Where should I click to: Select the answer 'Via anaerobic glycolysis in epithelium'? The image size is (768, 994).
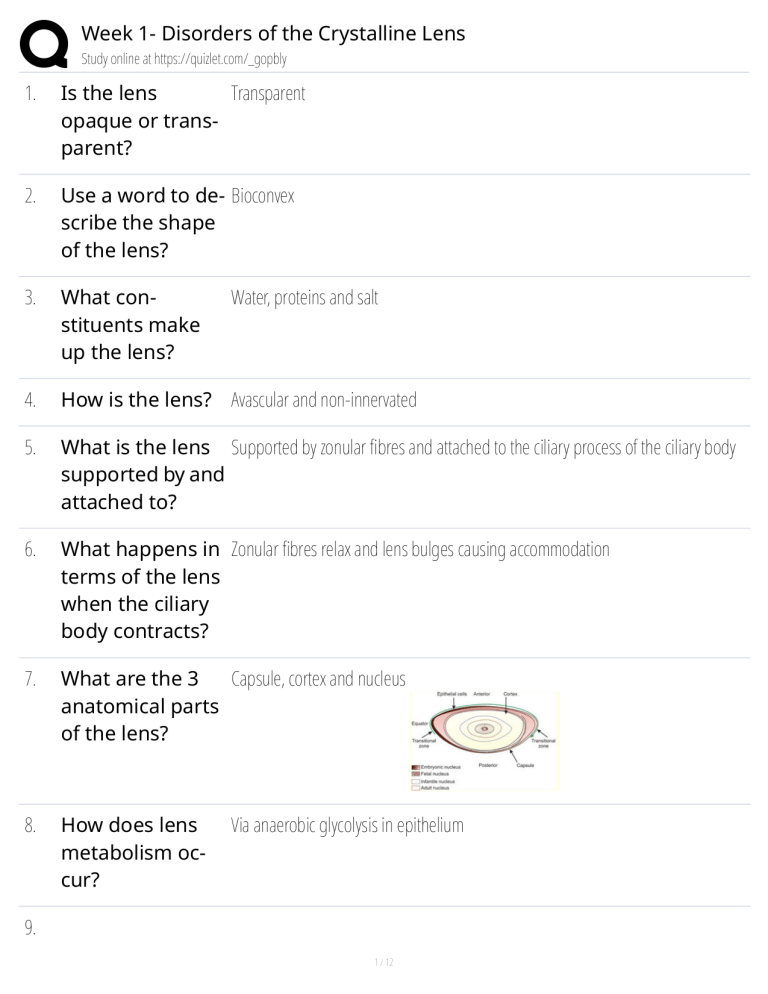coord(347,826)
